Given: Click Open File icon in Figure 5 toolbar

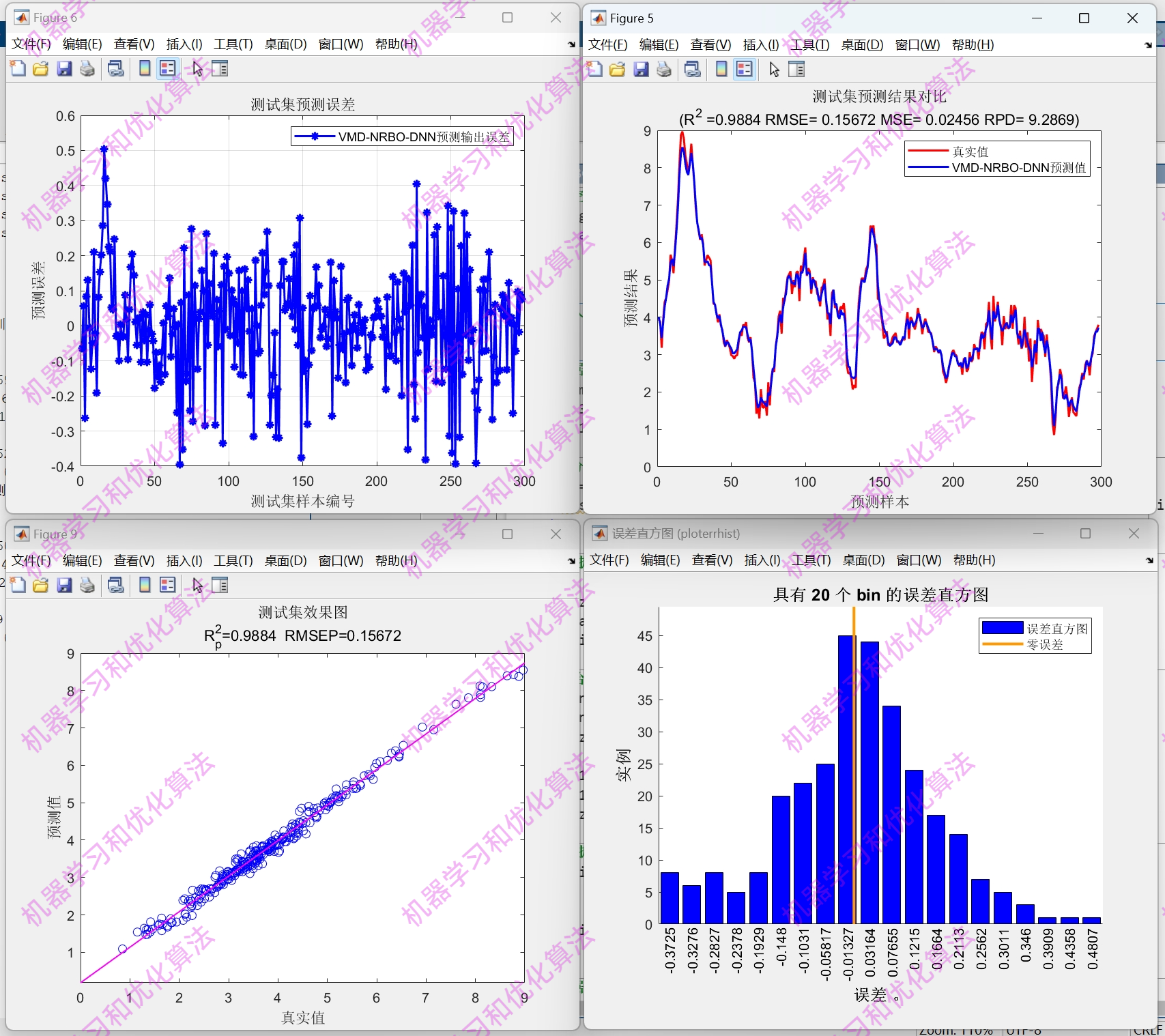Looking at the screenshot, I should coord(618,69).
